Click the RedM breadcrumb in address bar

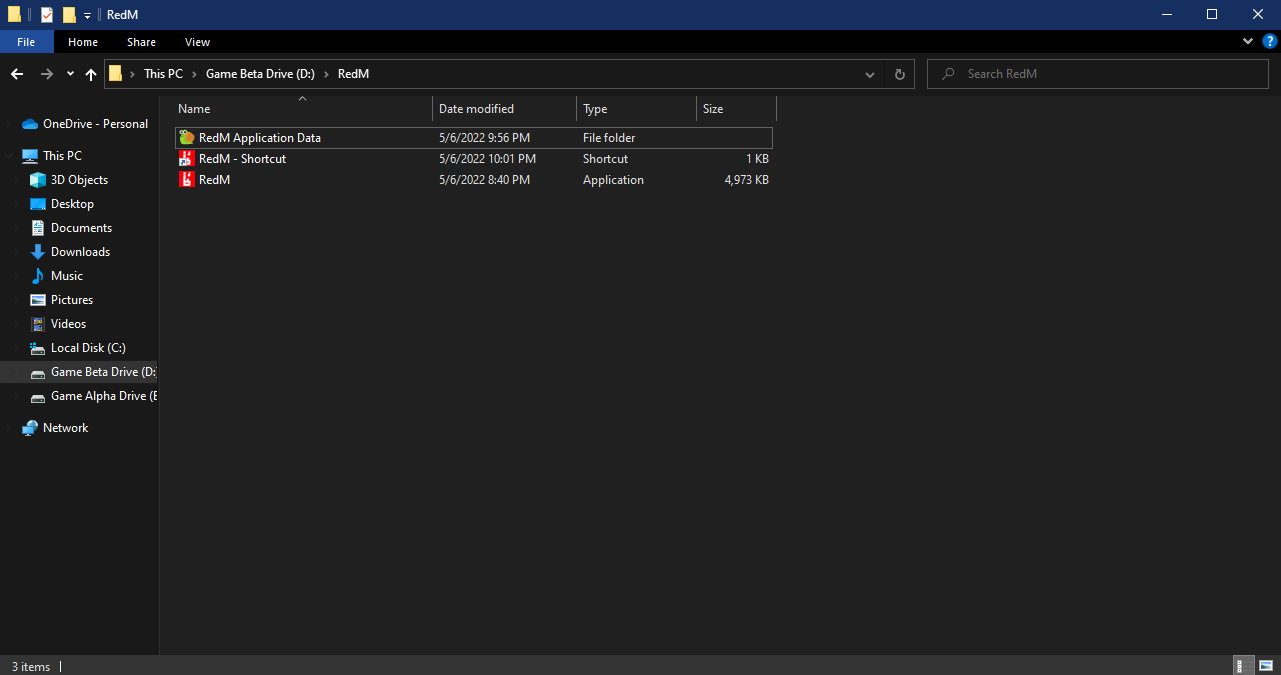tap(353, 74)
